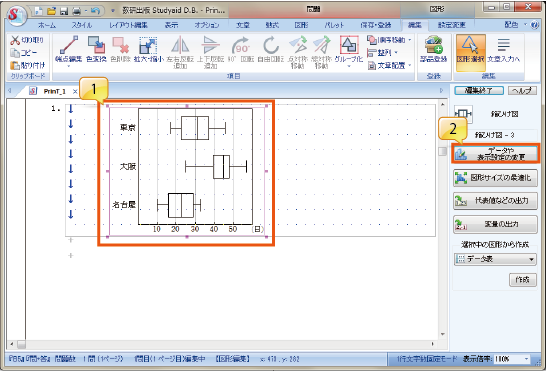Open the スタイル ribbon tab
The height and width of the screenshot is (371, 547).
[82, 25]
